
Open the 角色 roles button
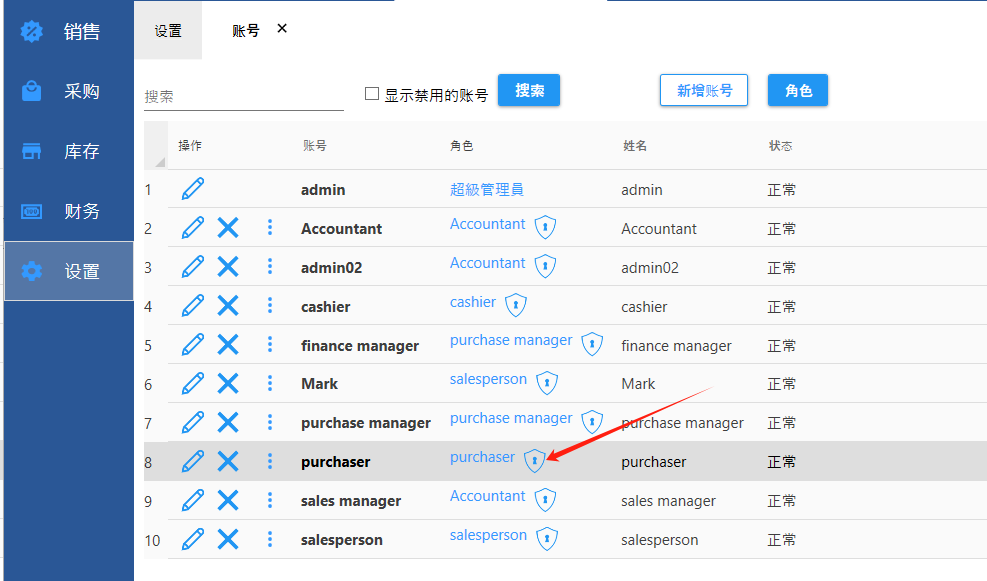[x=798, y=91]
